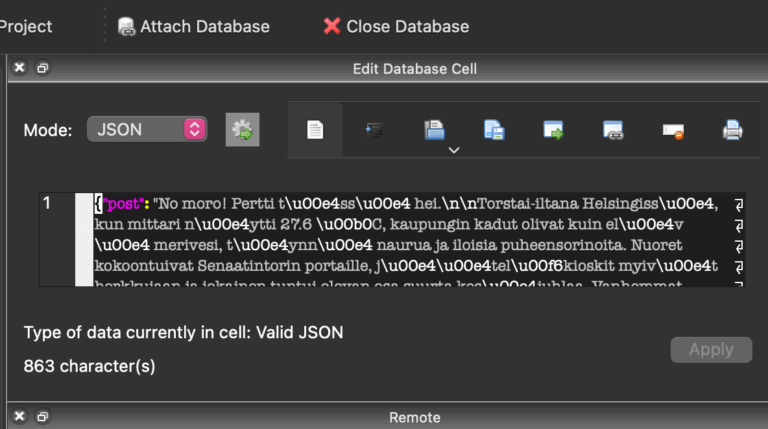
Task: Click the set-NULL icon with red dot
Action: [673, 129]
